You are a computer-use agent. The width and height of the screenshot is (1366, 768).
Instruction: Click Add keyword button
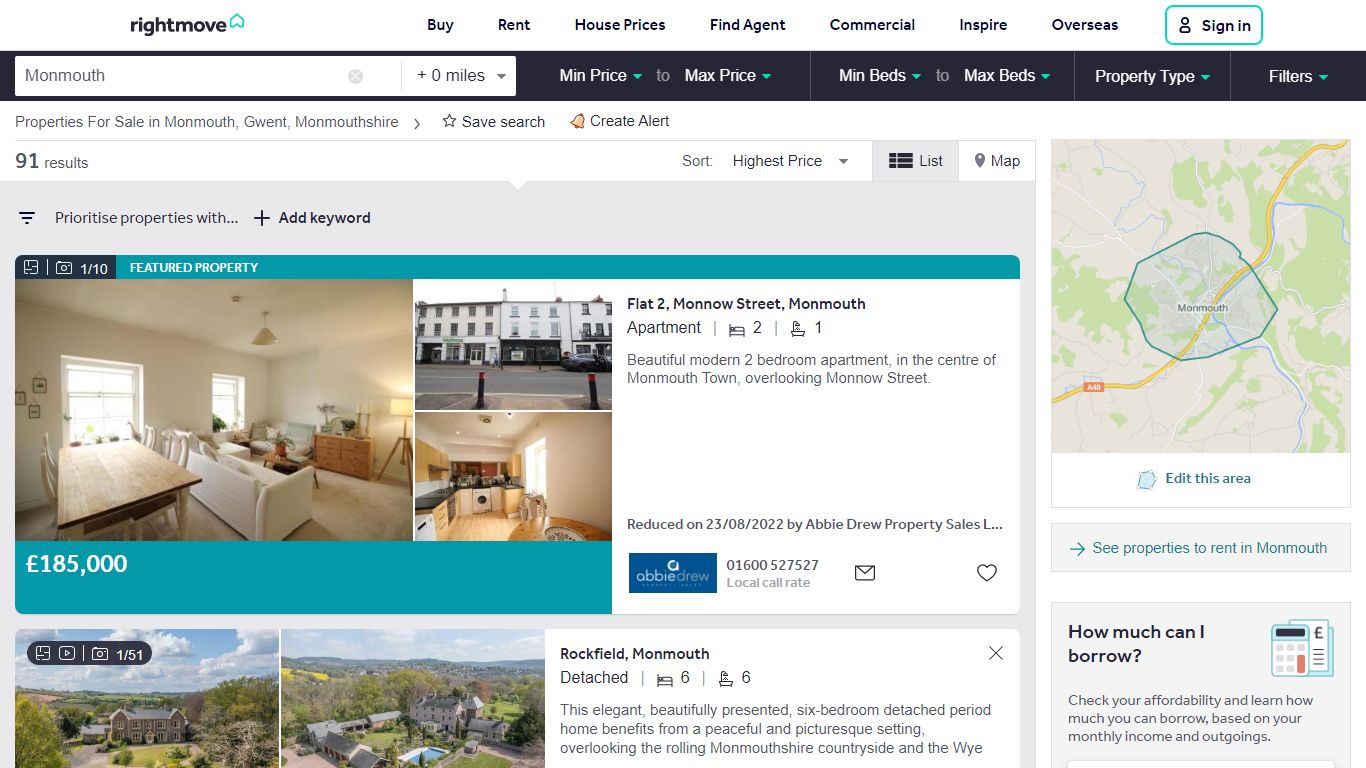coord(312,218)
